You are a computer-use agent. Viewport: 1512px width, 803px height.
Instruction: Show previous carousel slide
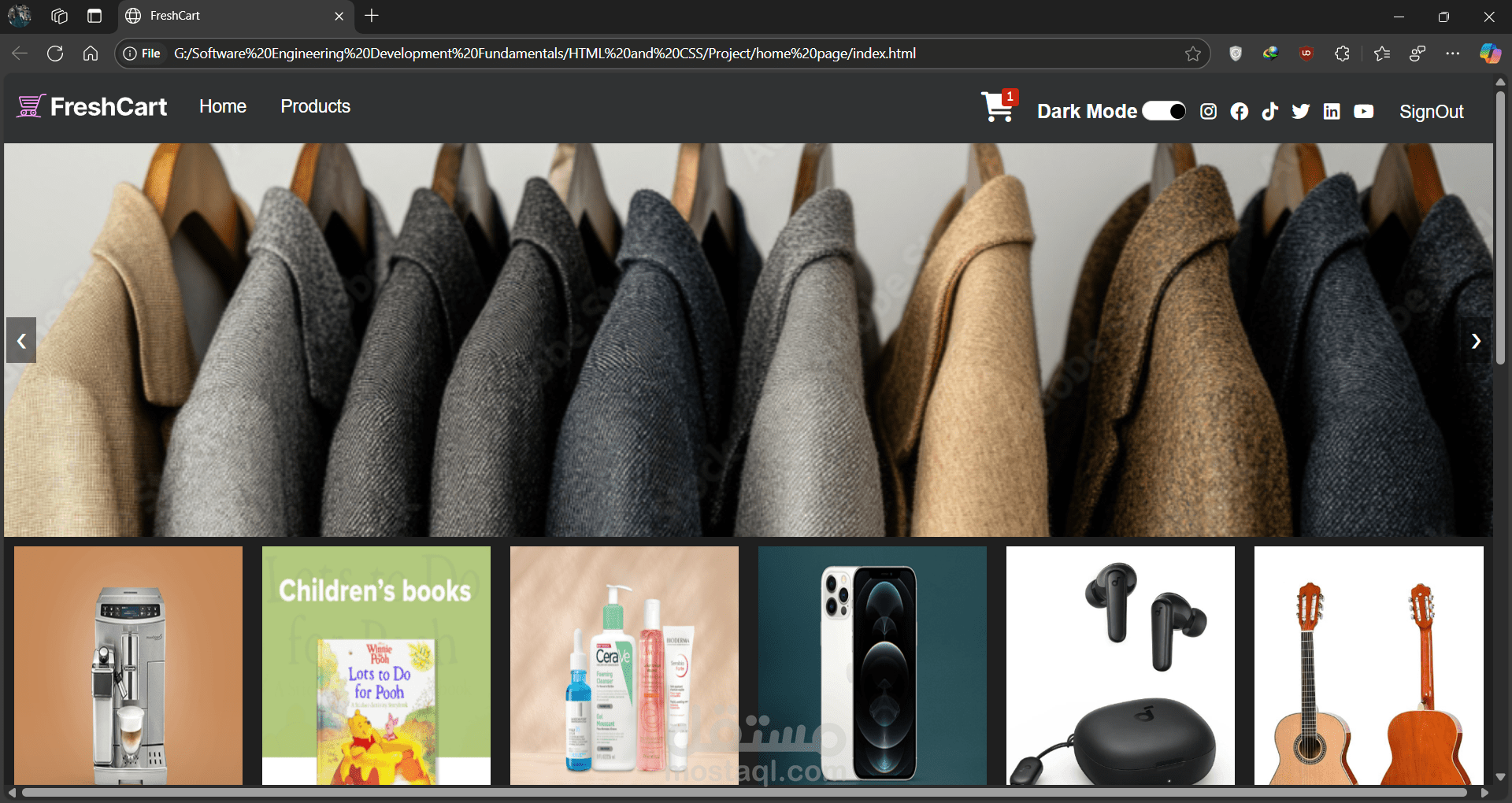tap(21, 340)
